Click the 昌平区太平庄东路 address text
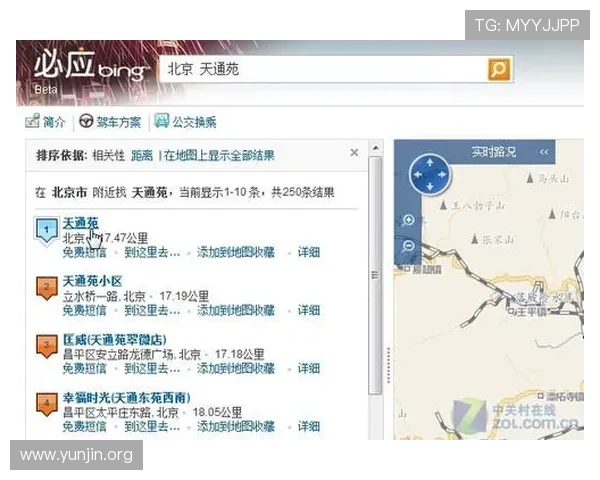 [x=107, y=412]
